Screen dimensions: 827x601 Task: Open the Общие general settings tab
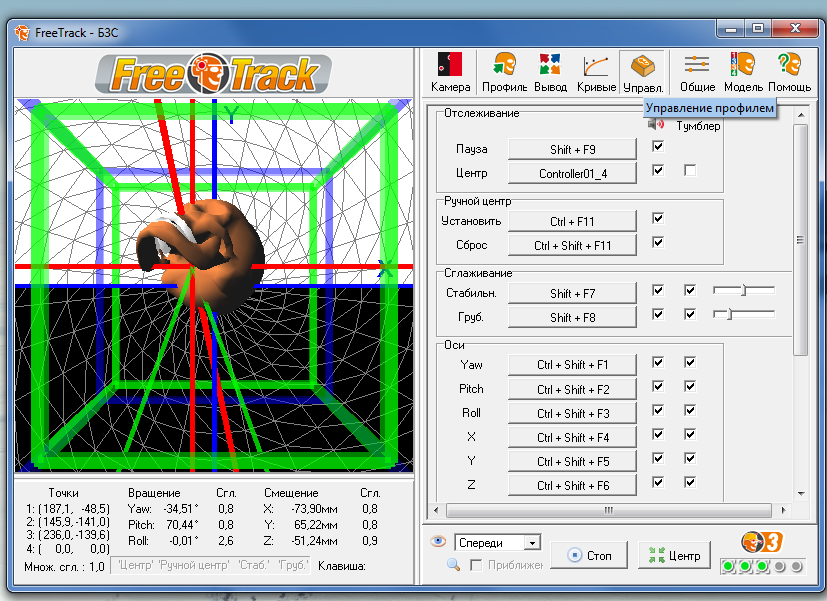point(697,73)
